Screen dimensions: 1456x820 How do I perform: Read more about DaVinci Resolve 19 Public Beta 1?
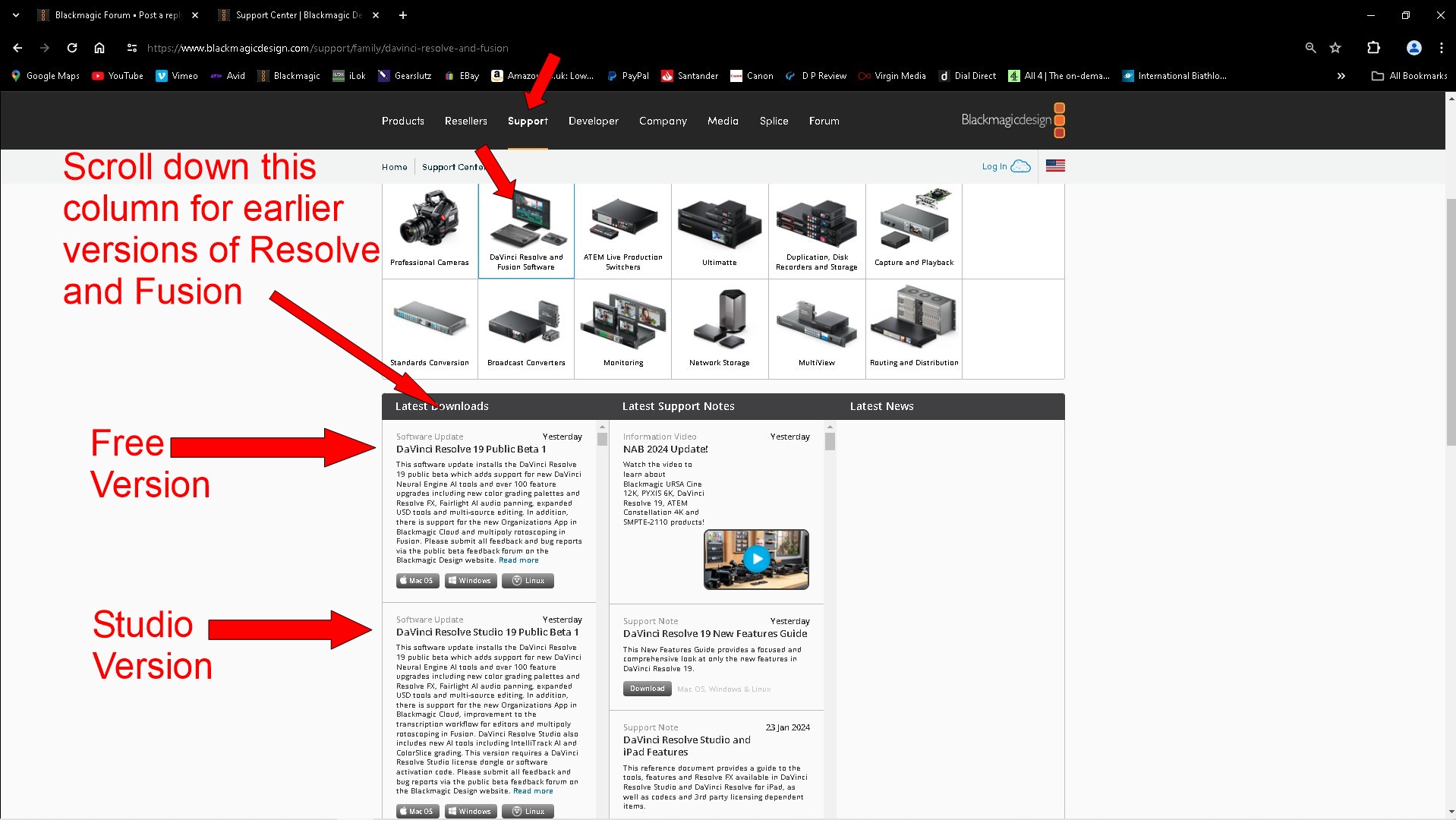tap(518, 560)
